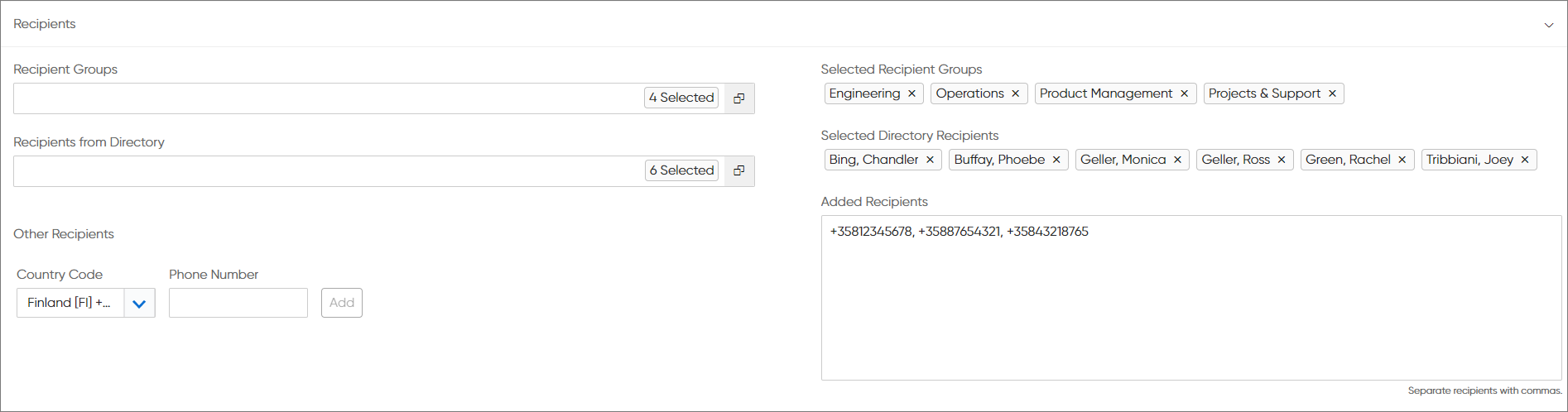
Task: Open the Country Code dropdown arrow
Action: 139,303
